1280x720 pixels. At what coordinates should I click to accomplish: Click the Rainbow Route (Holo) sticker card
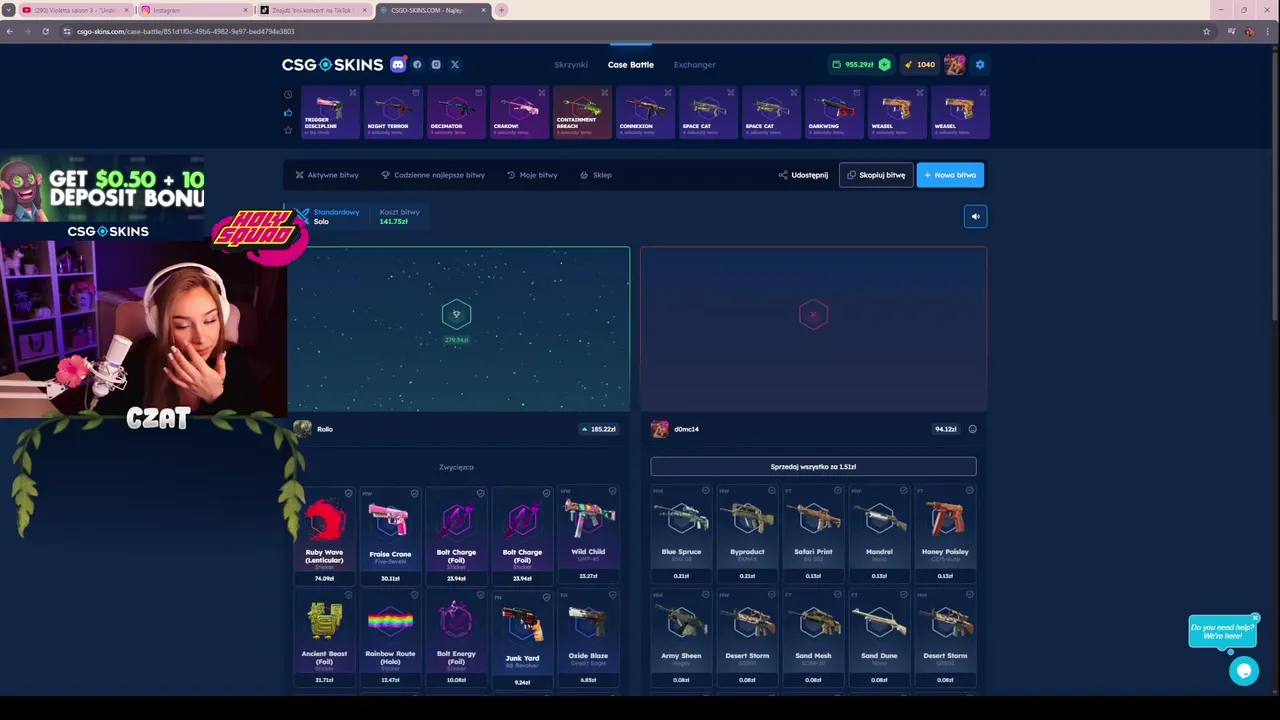click(390, 639)
